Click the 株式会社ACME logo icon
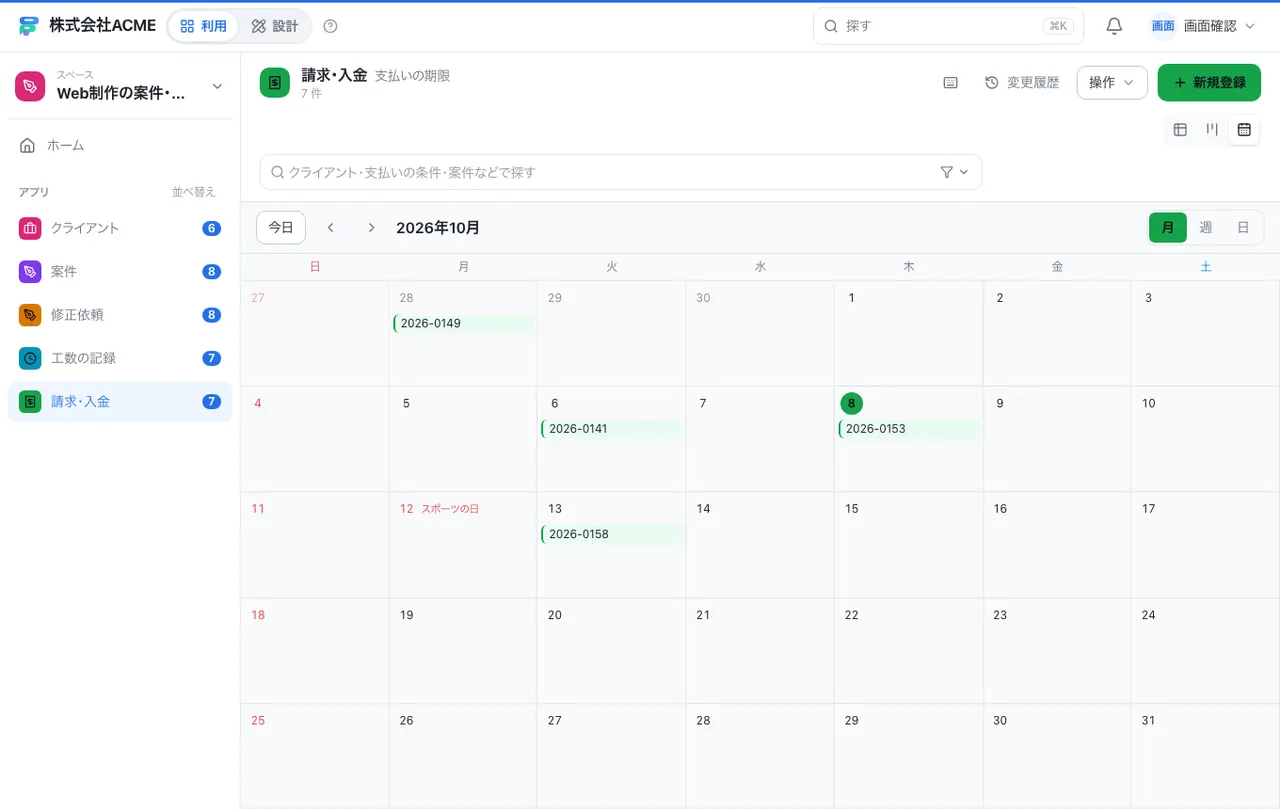Viewport: 1280px width, 809px height. click(x=29, y=26)
